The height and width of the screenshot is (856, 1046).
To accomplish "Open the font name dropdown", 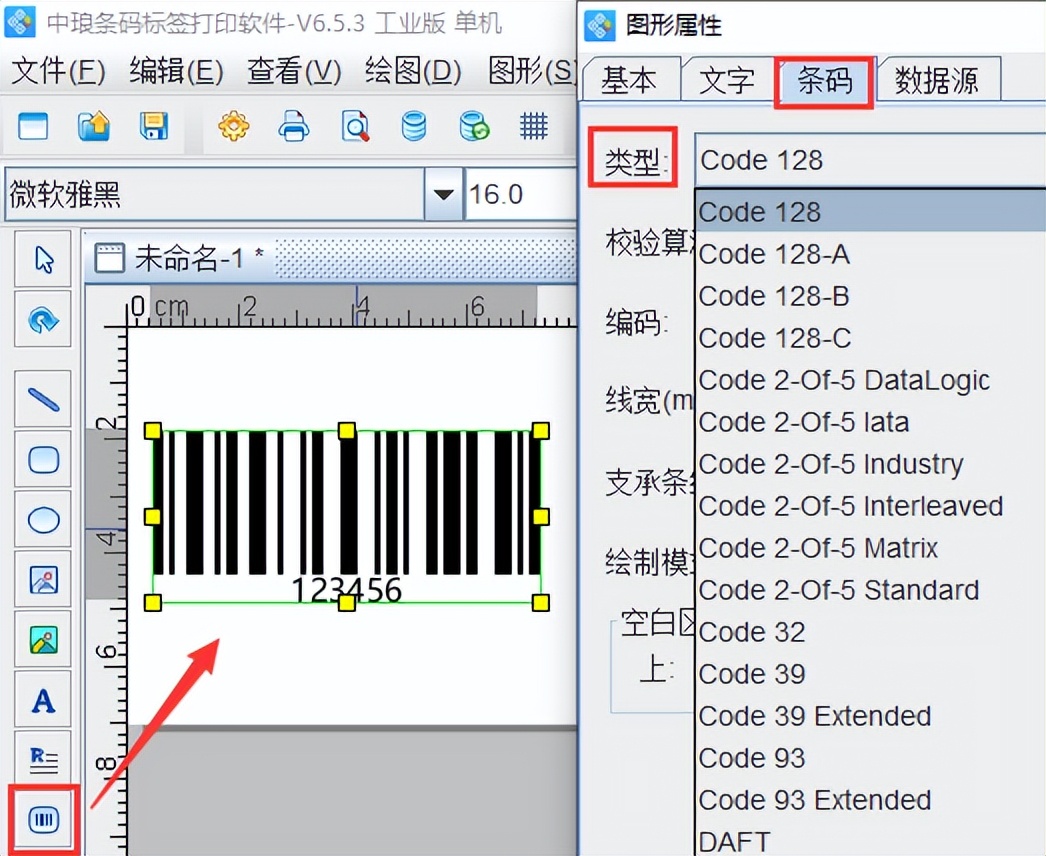I will click(441, 194).
